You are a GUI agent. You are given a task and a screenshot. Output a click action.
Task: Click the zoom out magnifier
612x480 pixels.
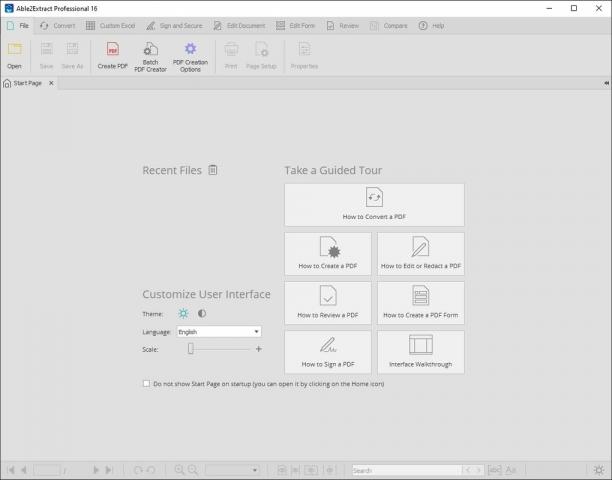(193, 470)
